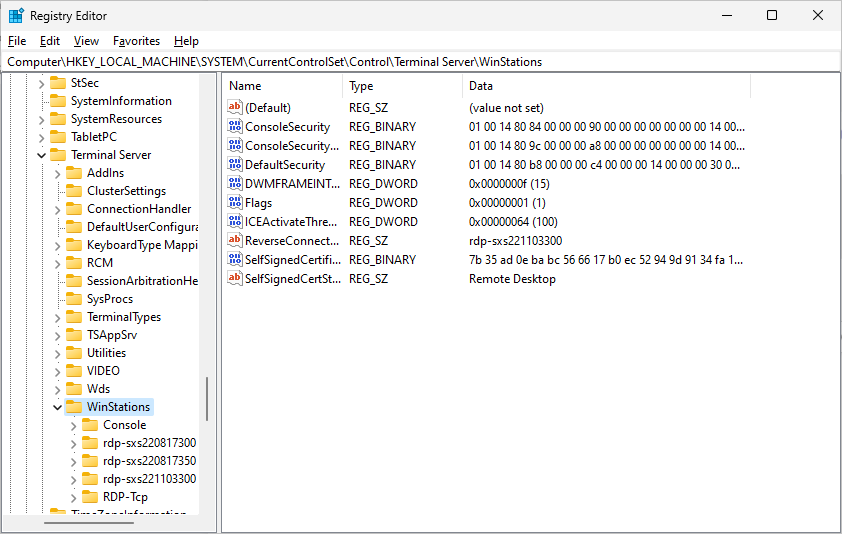Select the rdp-sxs220817350 tree key
The width and height of the screenshot is (842, 534).
coord(149,461)
